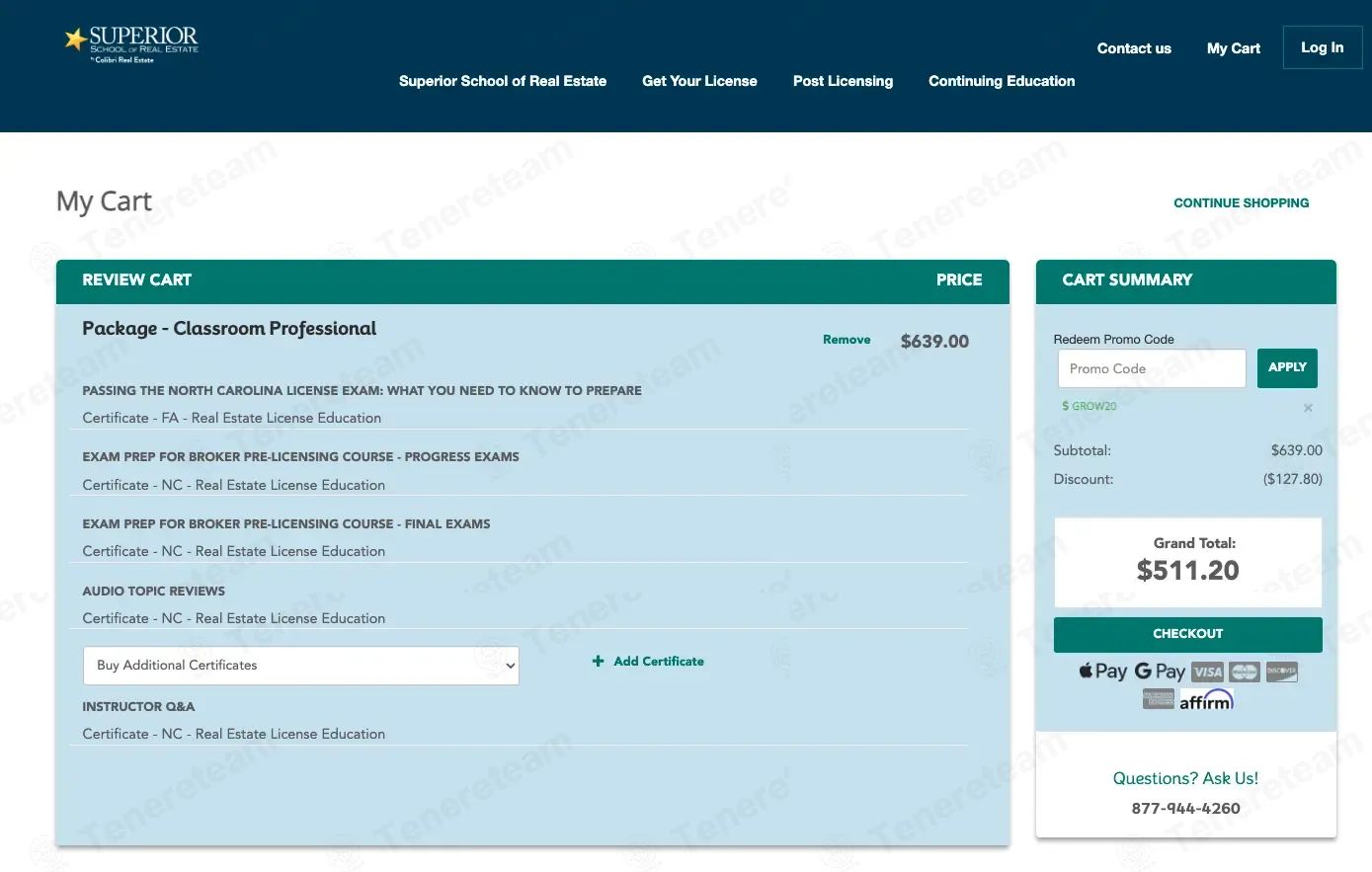Click the 877-944-4260 phone number
Viewport: 1372px width, 872px height.
1185,808
